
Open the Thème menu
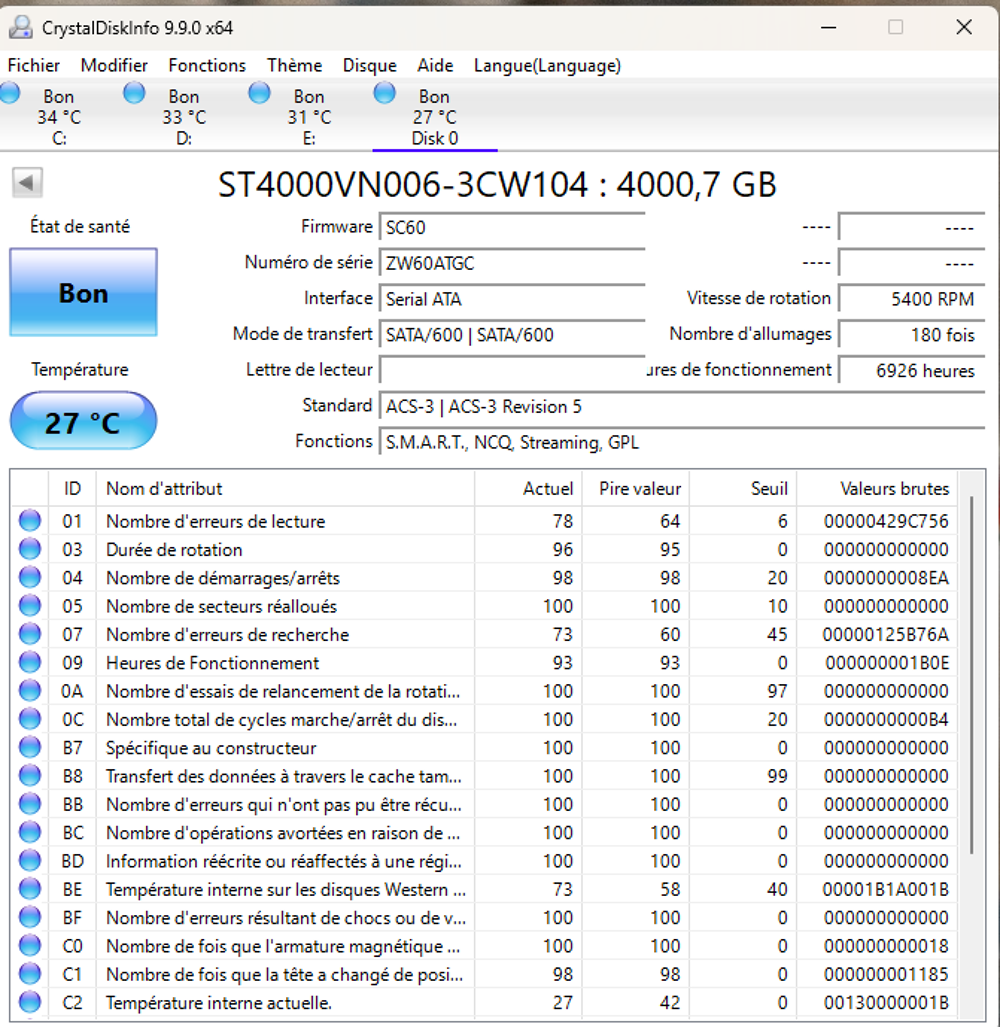click(x=294, y=65)
